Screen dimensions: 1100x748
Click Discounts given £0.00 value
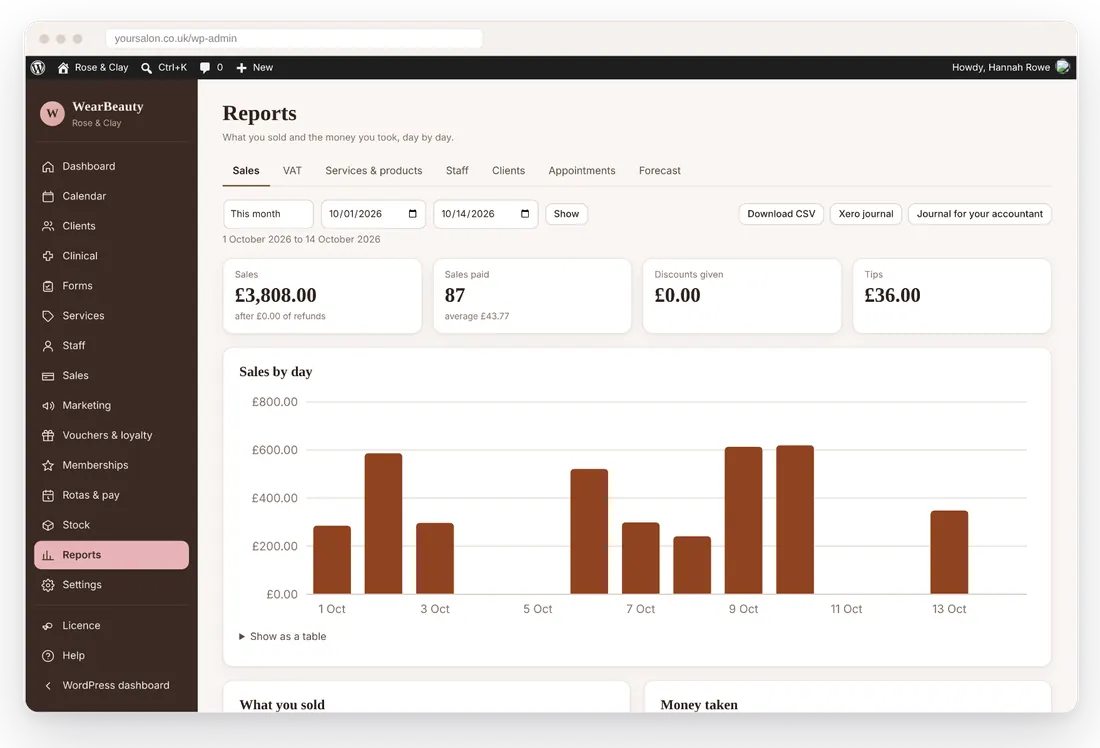pyautogui.click(x=677, y=295)
